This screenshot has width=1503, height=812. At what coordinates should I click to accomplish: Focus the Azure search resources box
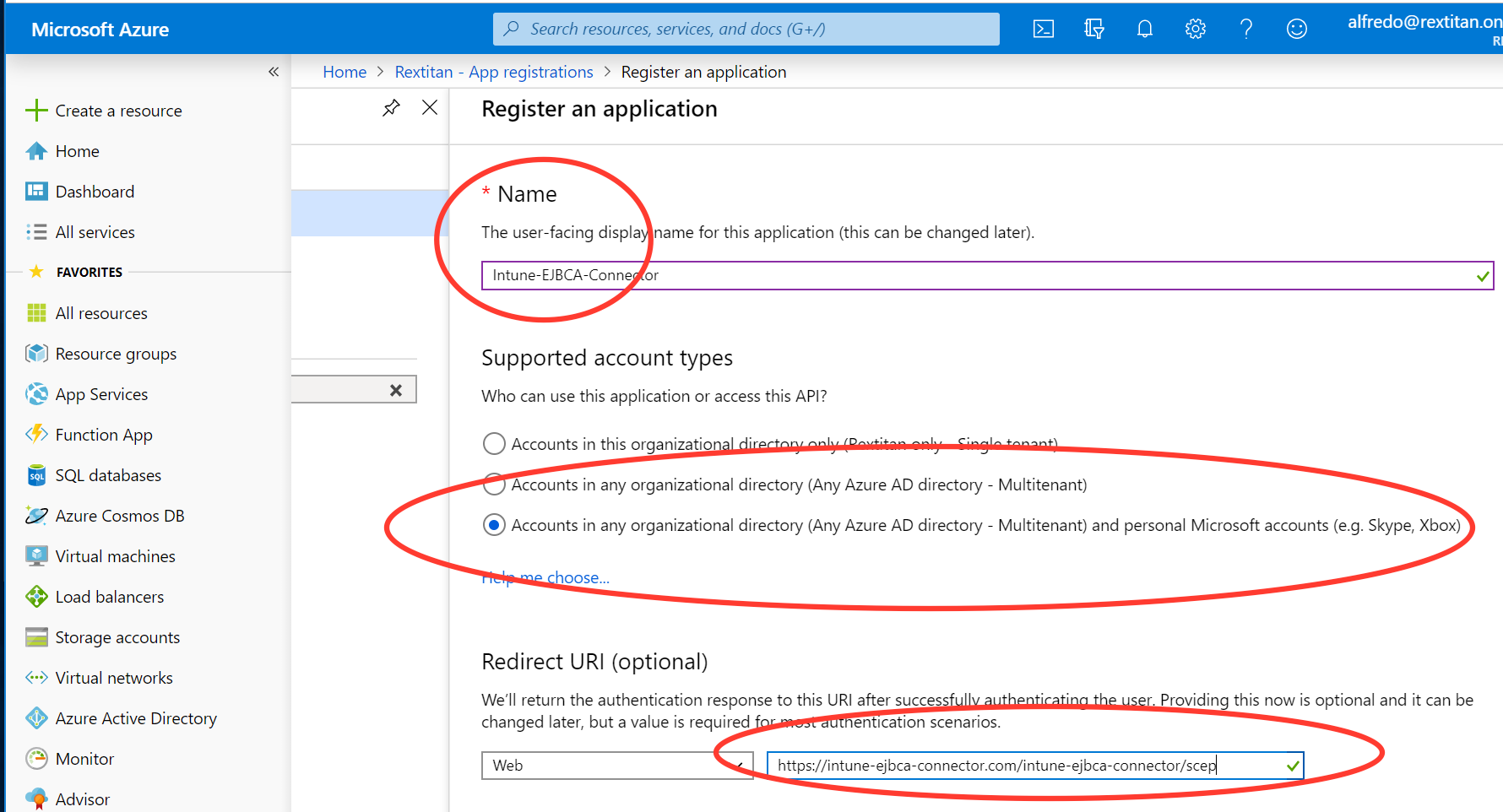click(x=746, y=30)
